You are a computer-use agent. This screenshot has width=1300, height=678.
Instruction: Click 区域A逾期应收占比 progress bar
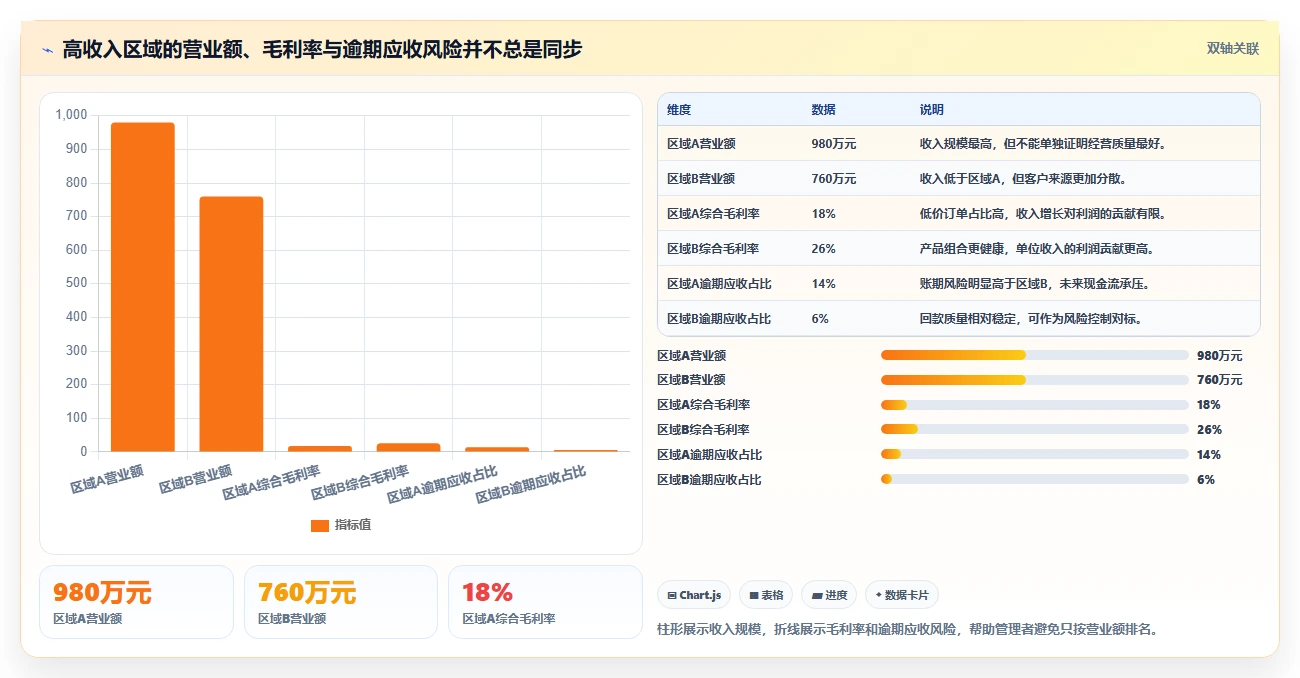point(1034,455)
